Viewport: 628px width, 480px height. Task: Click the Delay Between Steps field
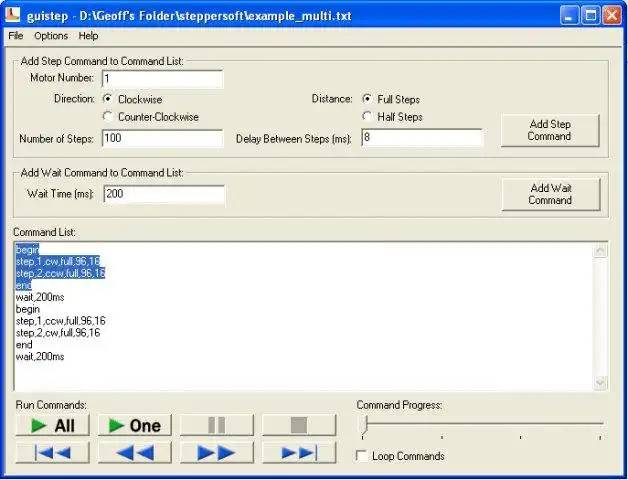click(422, 137)
